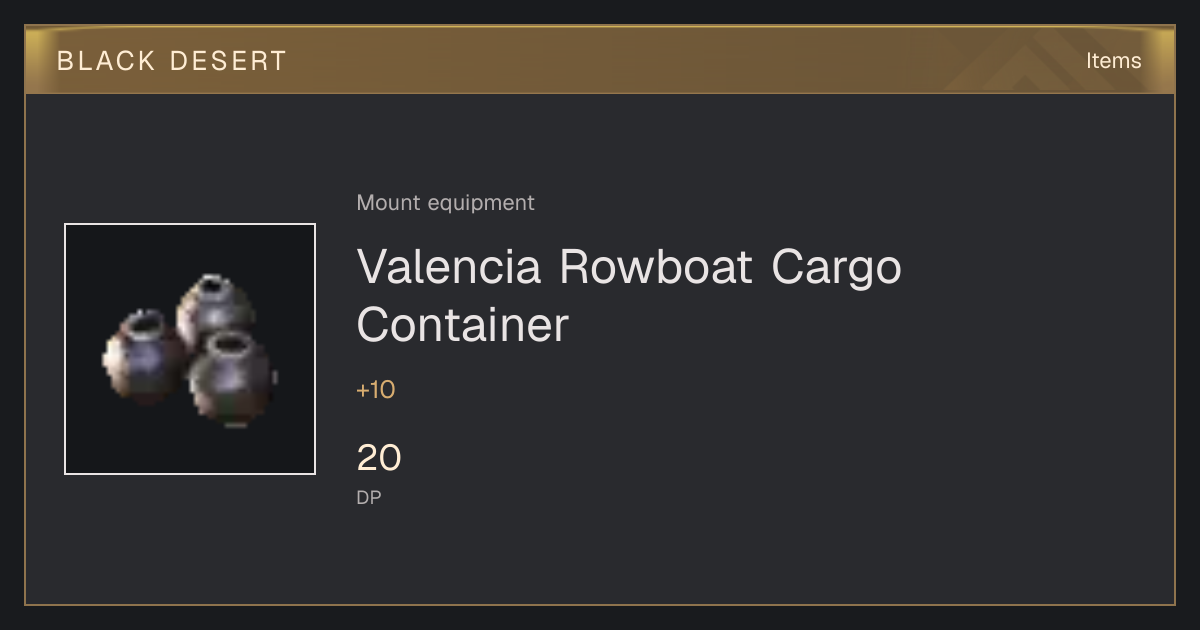
Task: Click the Valencia Rowboat Cargo Container title
Action: [629, 295]
